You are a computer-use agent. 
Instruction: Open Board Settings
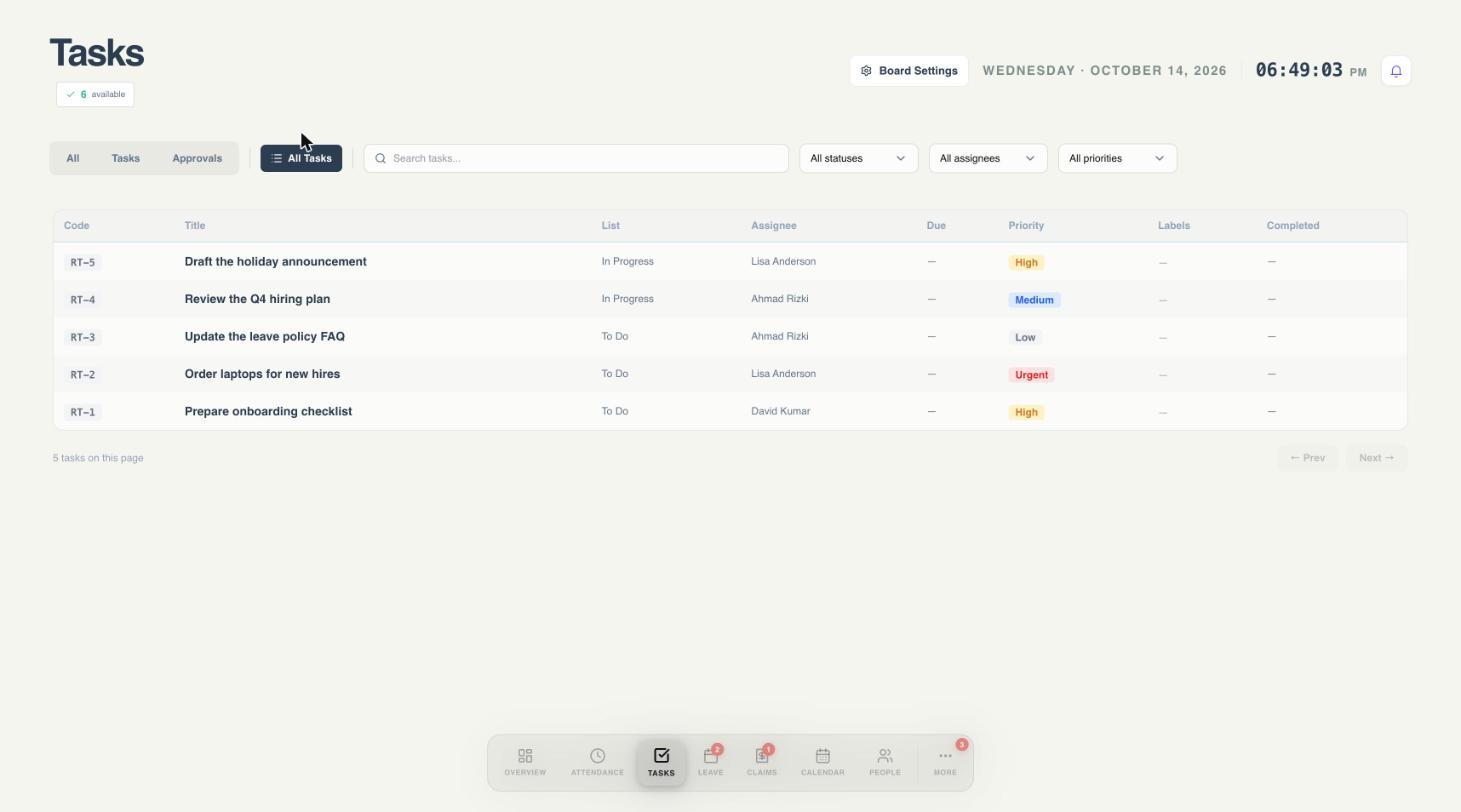tap(909, 71)
